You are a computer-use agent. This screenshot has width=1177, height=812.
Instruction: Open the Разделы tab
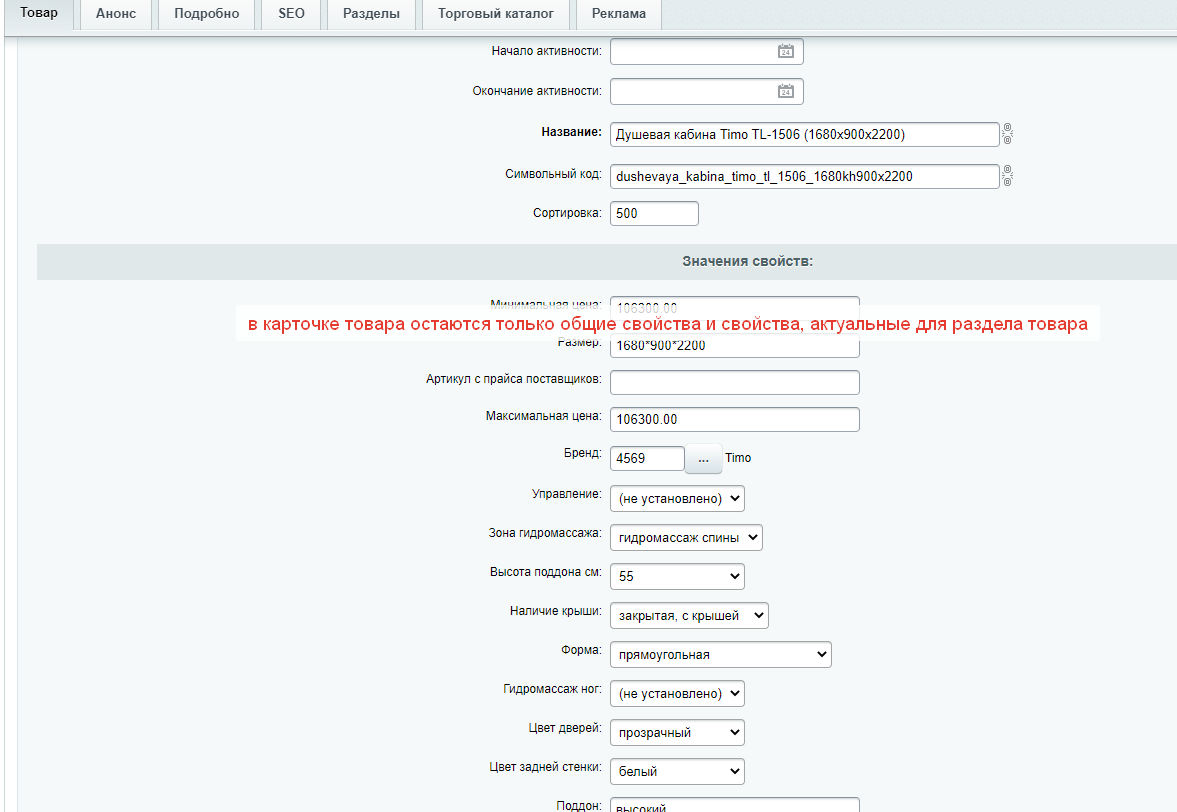371,14
